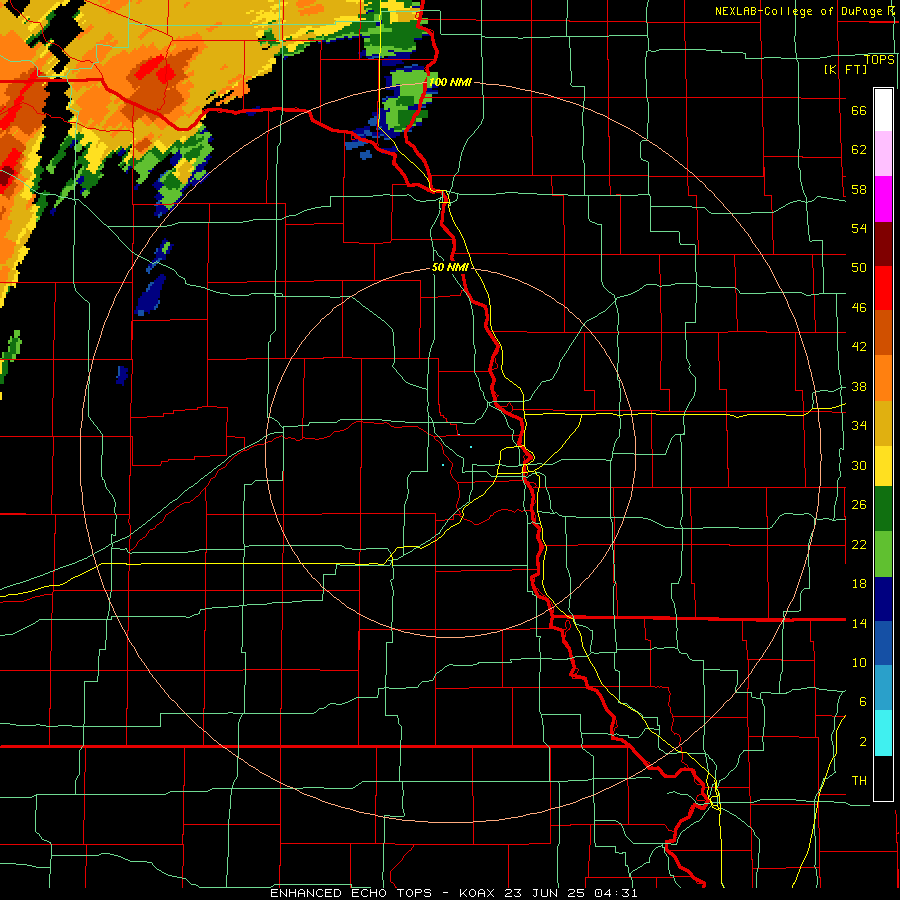Click the 54 label on the legend
900x900 pixels.
click(859, 228)
